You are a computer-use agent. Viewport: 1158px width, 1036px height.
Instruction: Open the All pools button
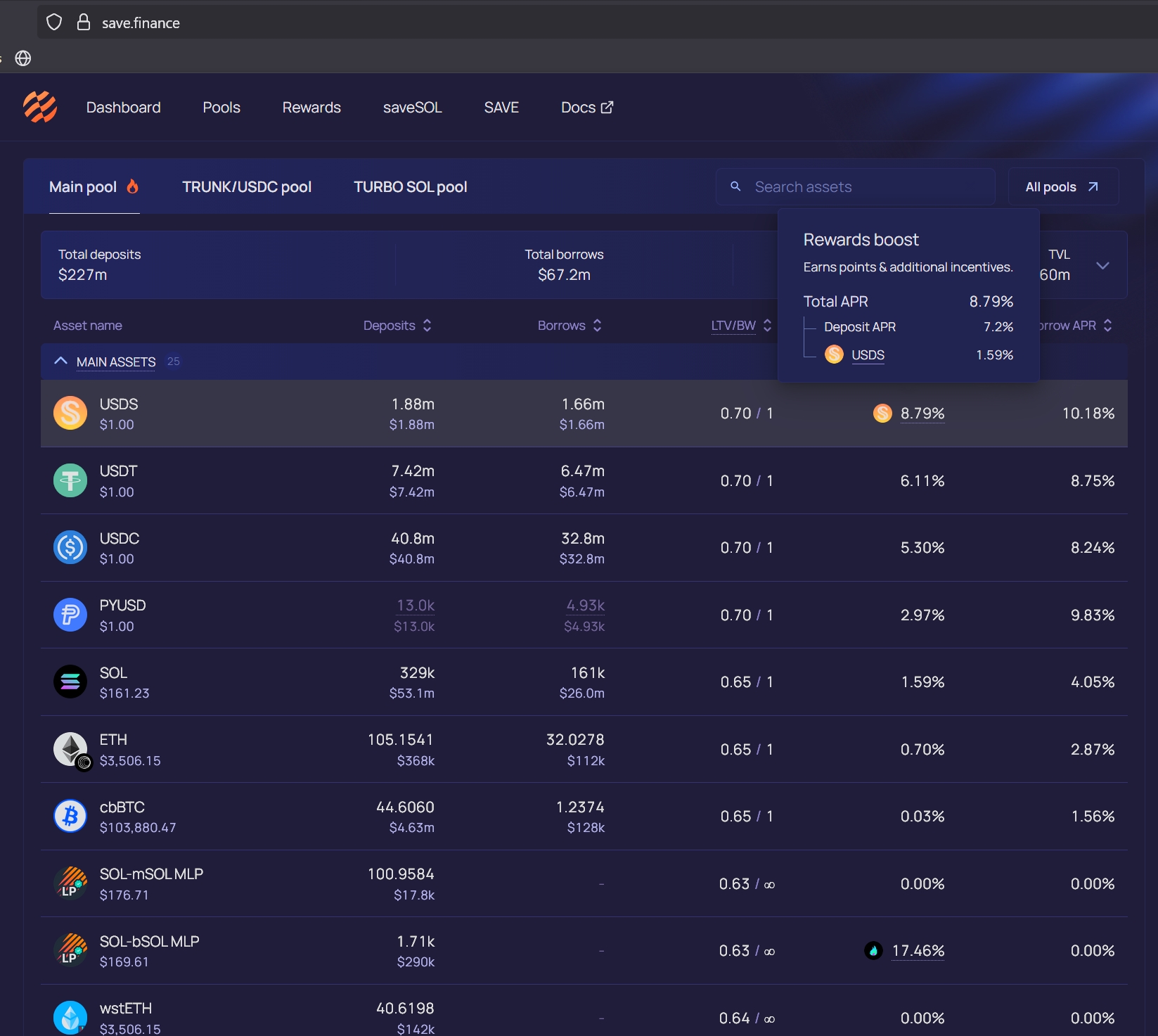(x=1062, y=187)
